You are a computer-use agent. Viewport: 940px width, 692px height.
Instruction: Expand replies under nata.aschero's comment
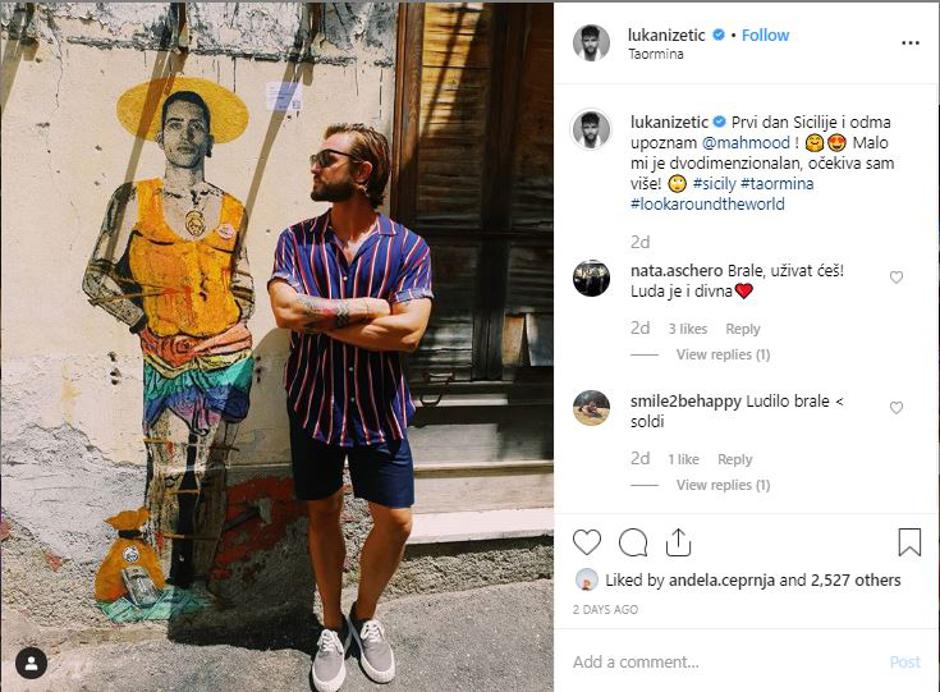(723, 354)
